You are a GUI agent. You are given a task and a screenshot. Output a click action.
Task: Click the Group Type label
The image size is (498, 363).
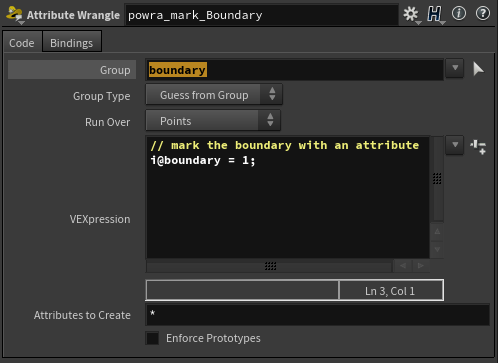pos(102,96)
